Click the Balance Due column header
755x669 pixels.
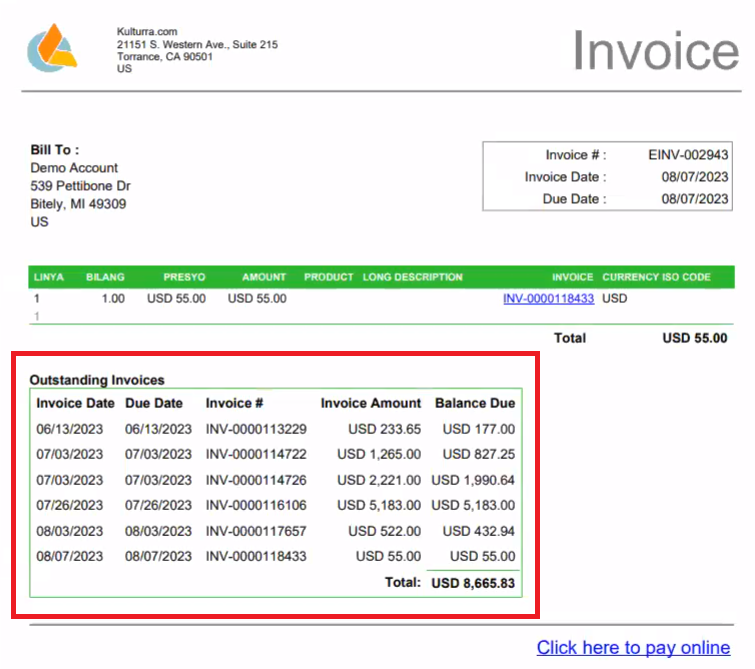point(475,403)
